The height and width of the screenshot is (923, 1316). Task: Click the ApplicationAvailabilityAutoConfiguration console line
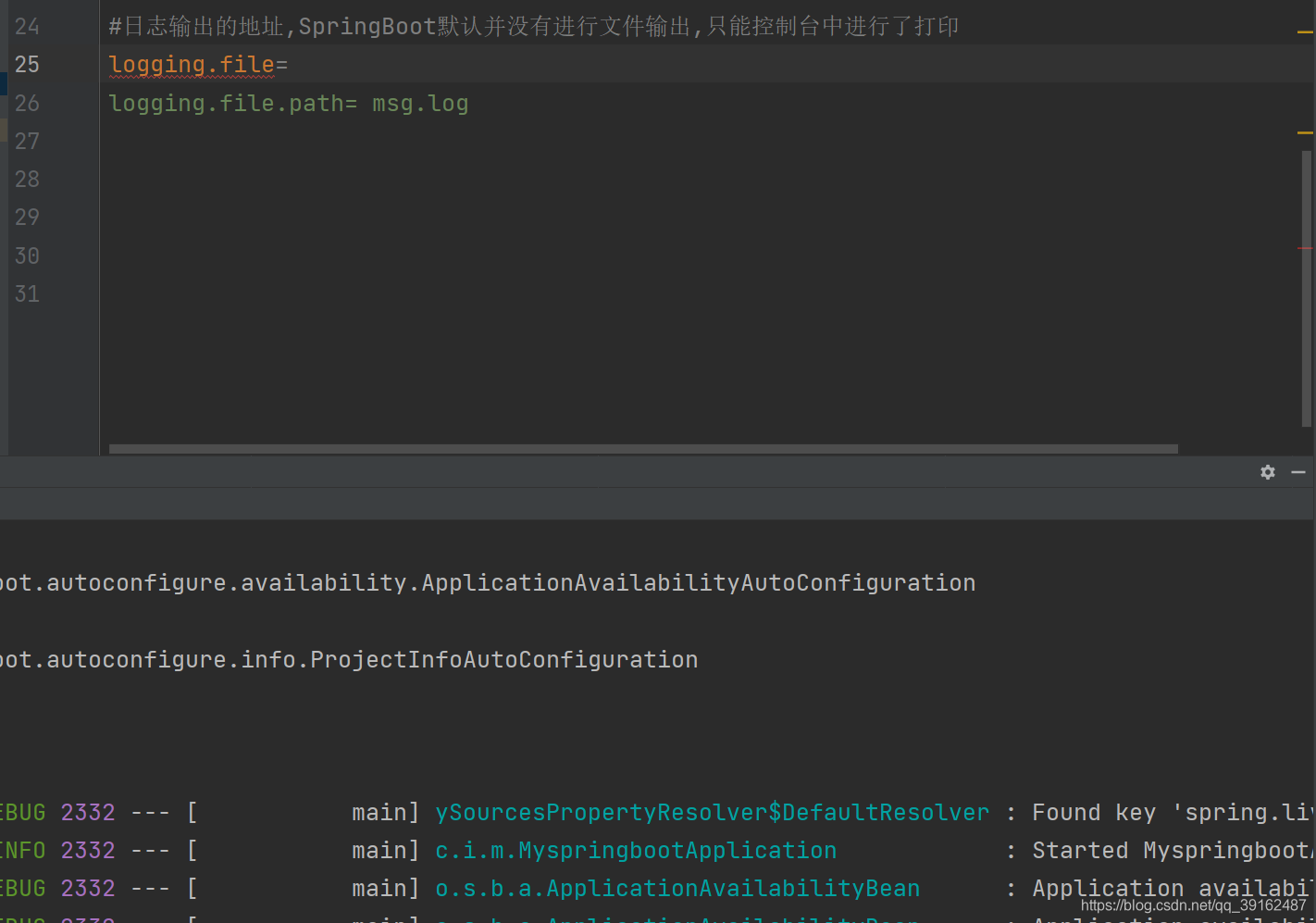pyautogui.click(x=488, y=582)
